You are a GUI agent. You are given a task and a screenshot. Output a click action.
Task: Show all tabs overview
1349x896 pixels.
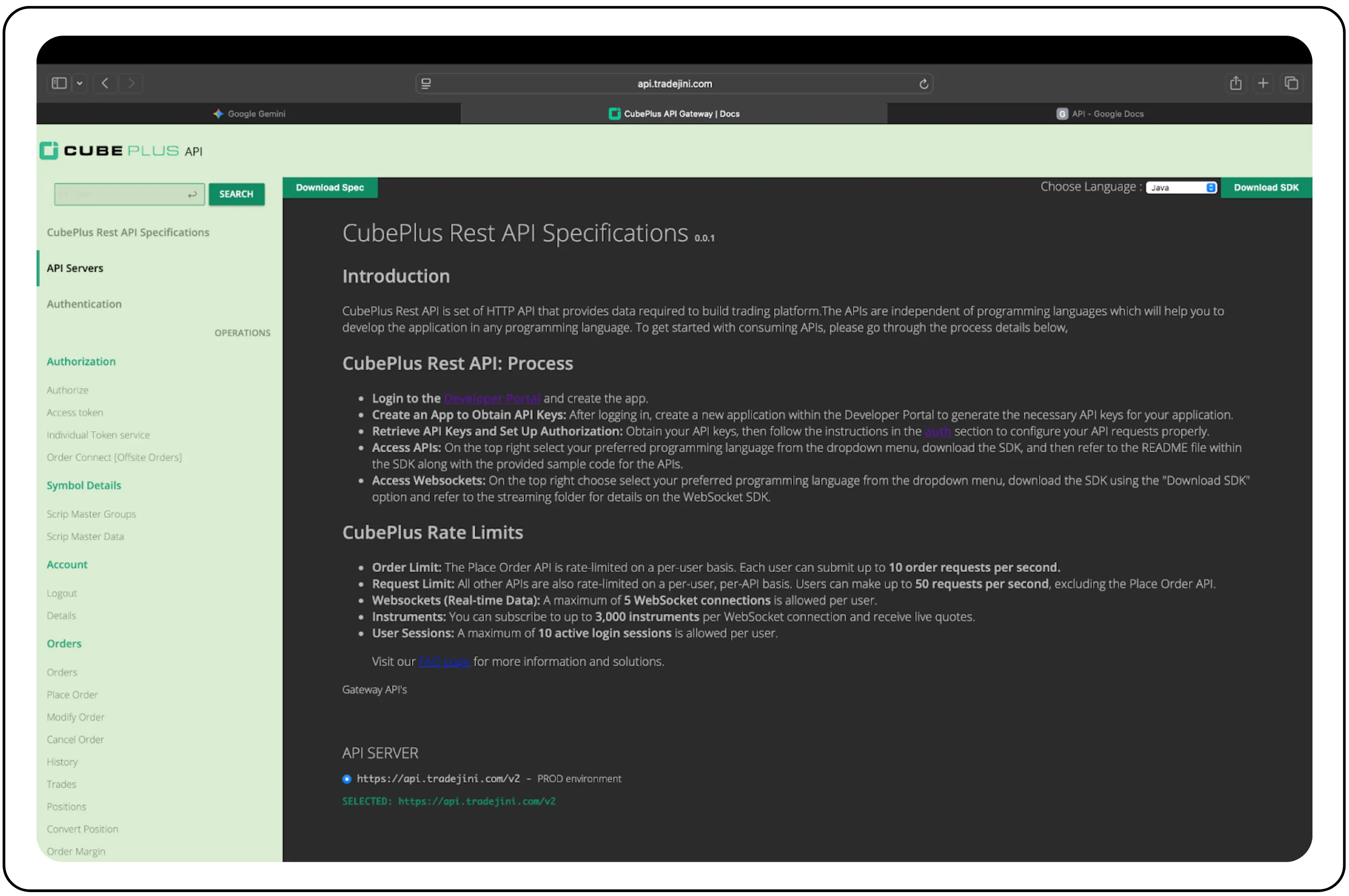[x=1291, y=83]
